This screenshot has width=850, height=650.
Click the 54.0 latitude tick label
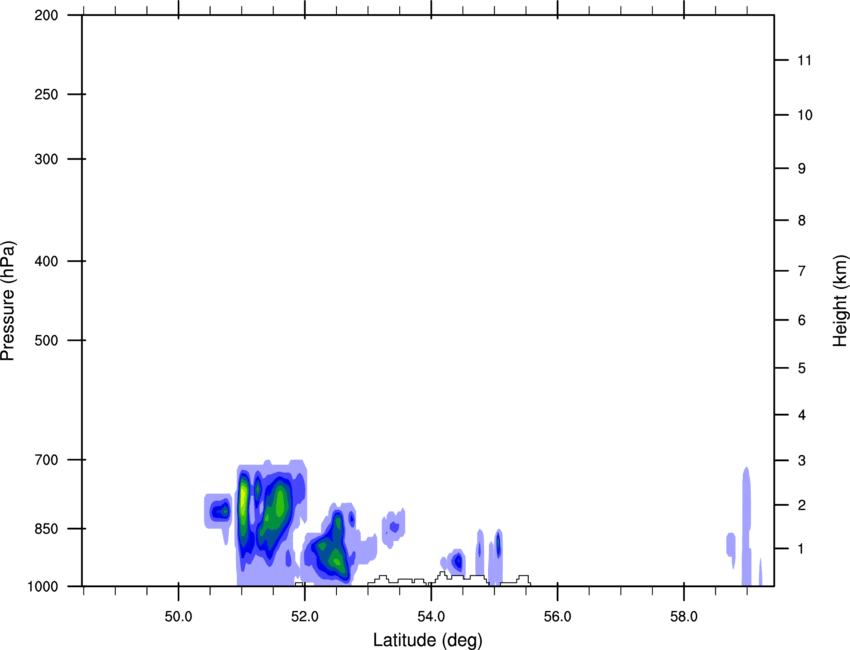point(431,613)
